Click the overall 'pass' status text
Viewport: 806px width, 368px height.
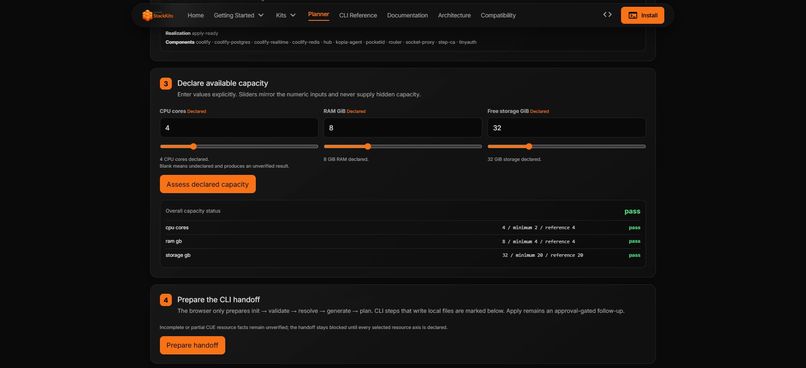click(x=632, y=211)
